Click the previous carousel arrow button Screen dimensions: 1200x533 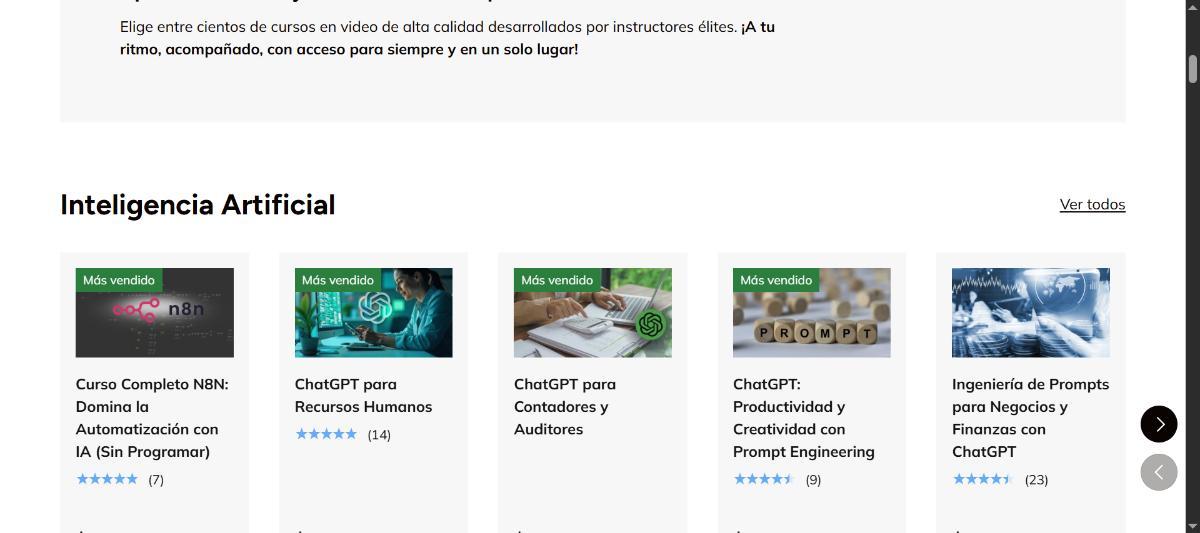click(1159, 472)
